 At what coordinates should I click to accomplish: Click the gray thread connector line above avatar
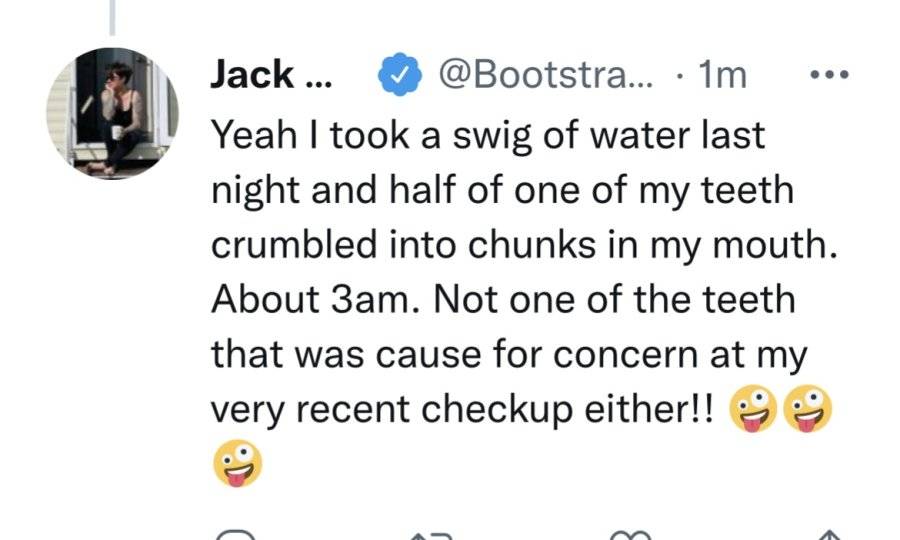(112, 17)
